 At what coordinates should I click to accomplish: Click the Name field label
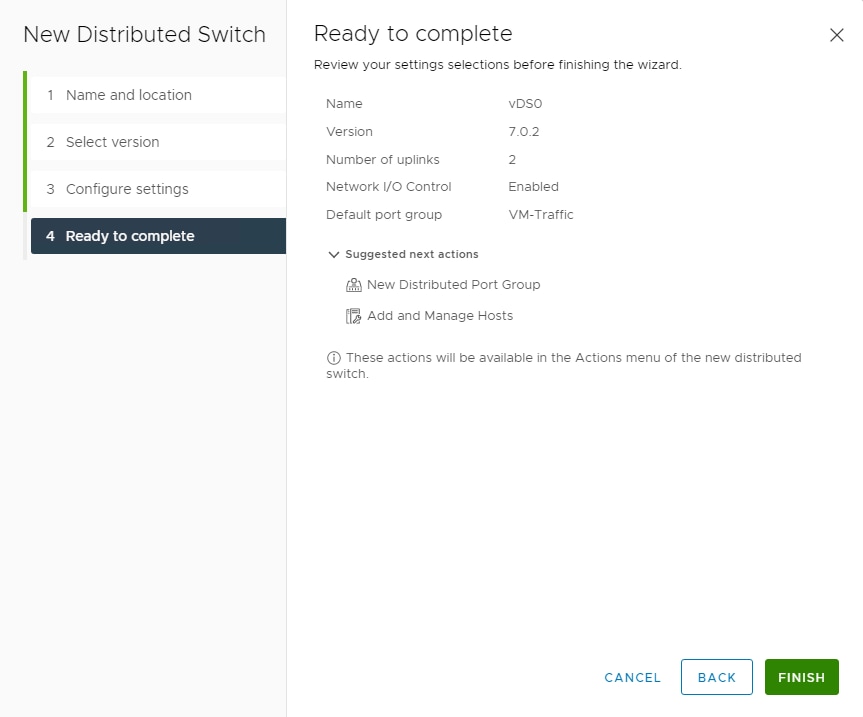tap(344, 103)
